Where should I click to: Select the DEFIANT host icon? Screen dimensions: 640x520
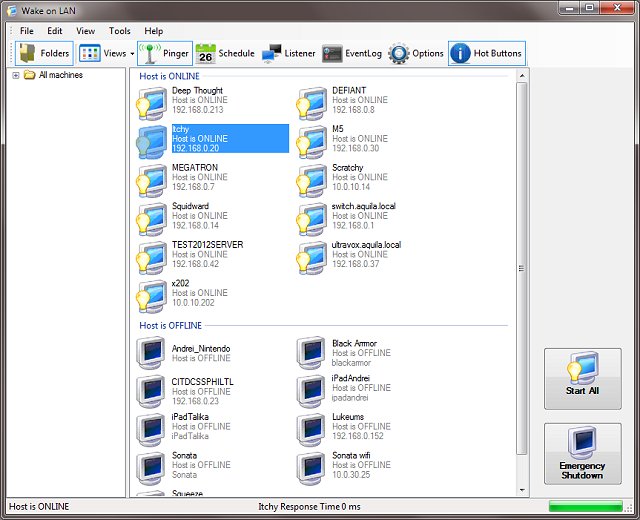coord(311,103)
